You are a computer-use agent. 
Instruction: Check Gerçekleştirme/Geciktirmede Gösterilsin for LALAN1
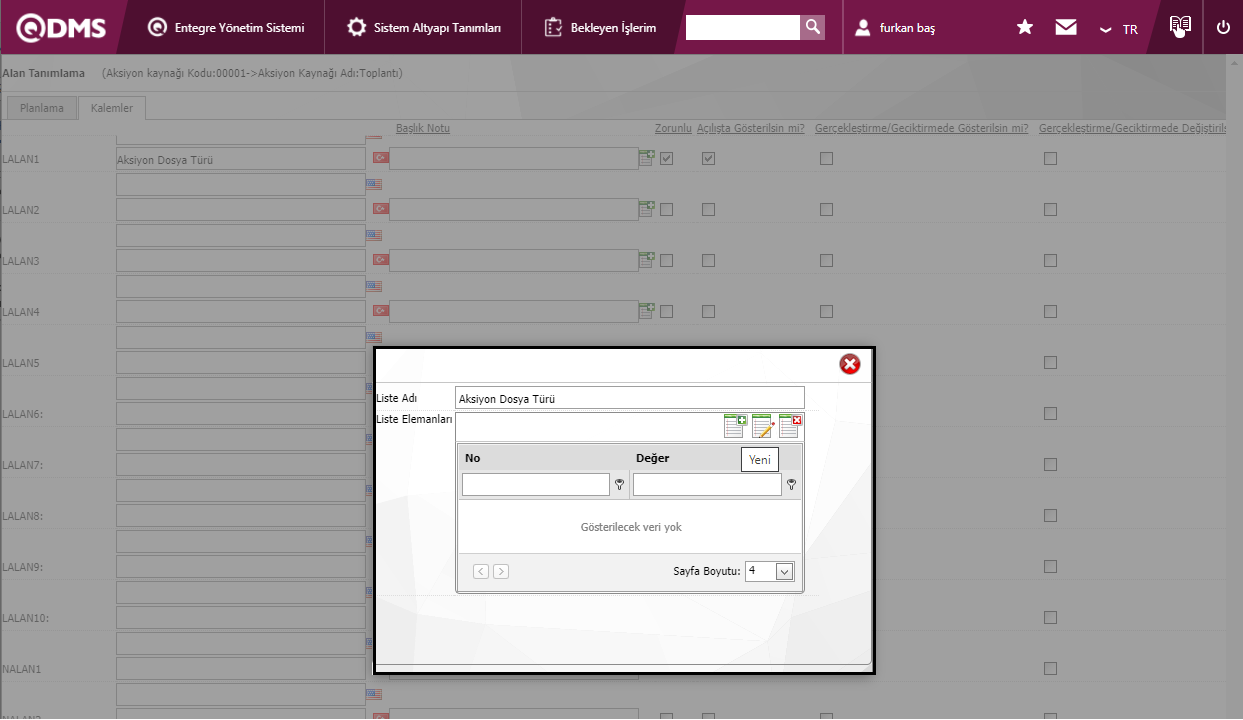pos(826,158)
